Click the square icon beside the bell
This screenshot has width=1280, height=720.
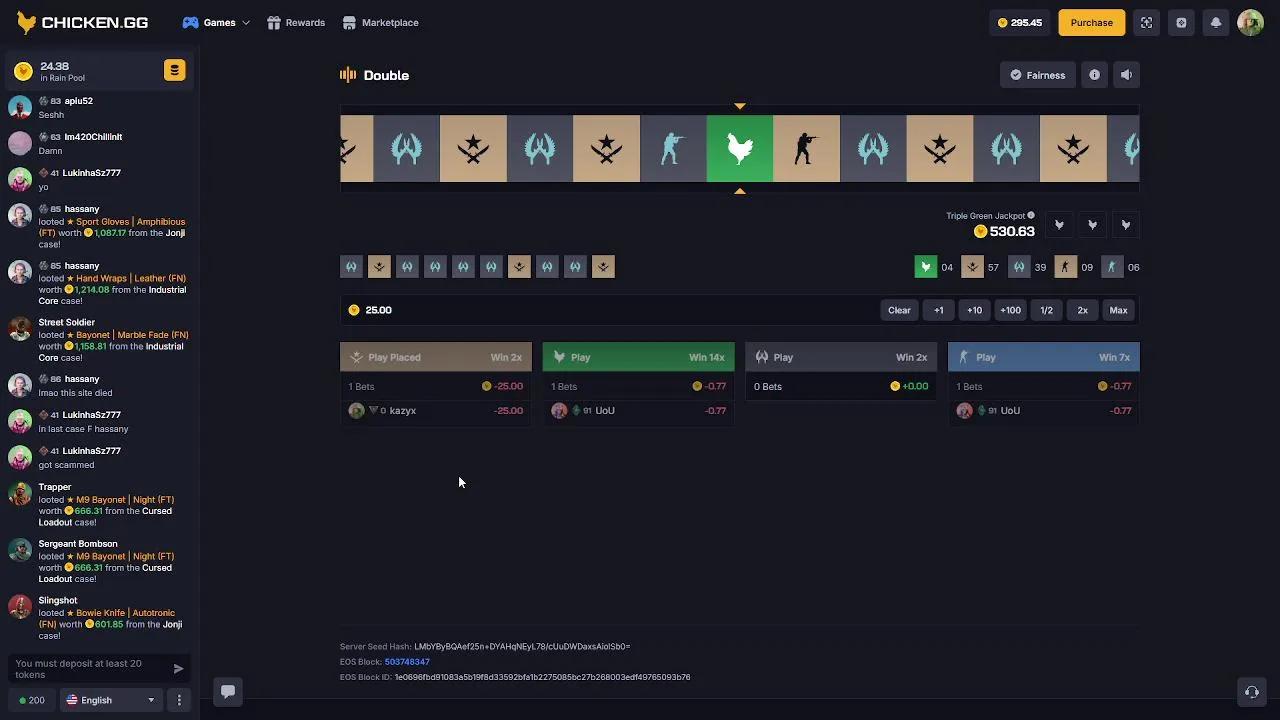coord(1181,22)
